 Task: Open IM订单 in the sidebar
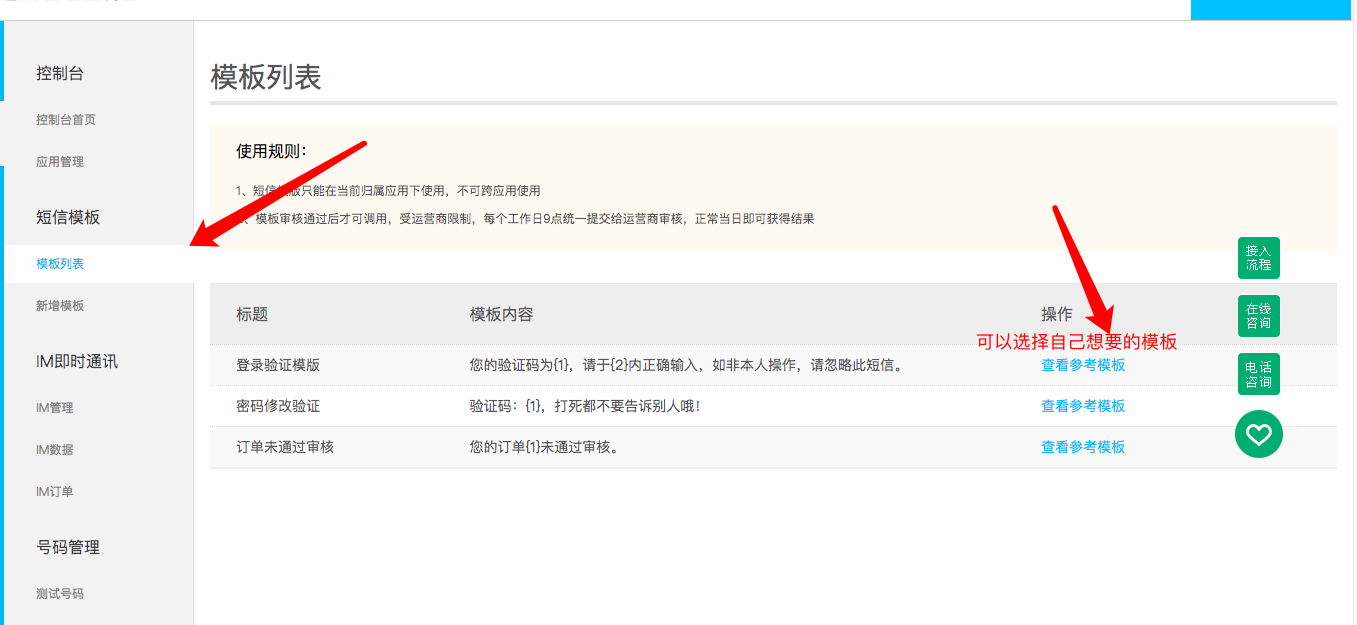55,492
